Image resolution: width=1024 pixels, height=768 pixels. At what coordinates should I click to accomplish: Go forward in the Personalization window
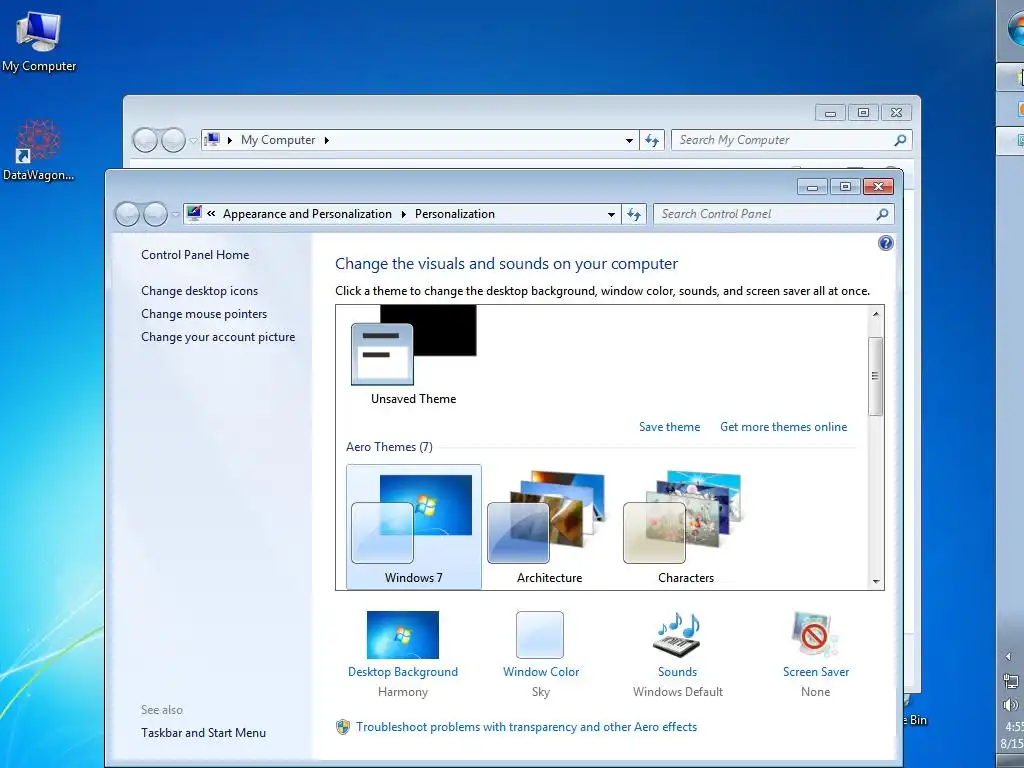[x=155, y=214]
